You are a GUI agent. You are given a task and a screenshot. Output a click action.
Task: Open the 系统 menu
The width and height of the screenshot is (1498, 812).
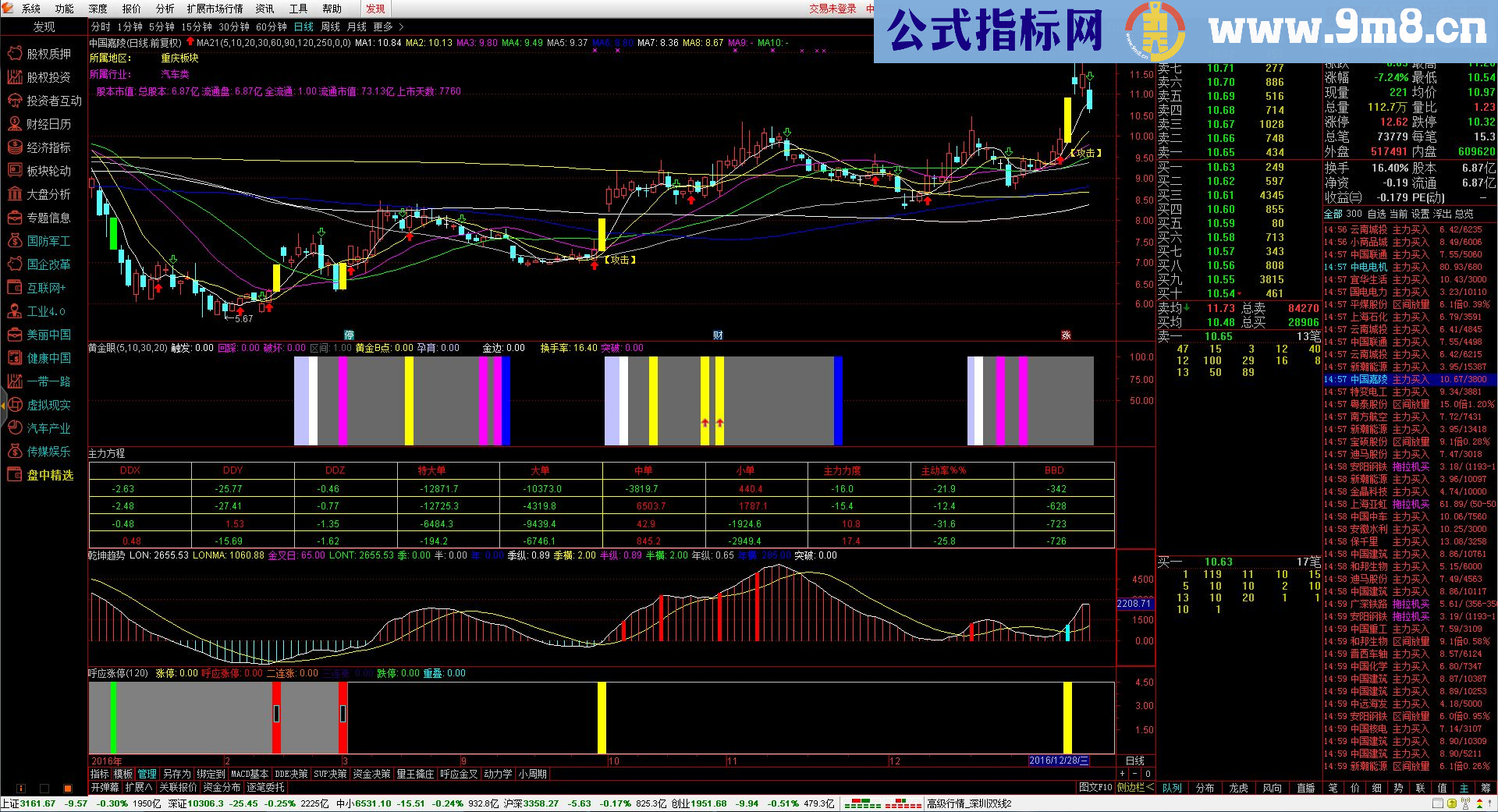coord(31,9)
